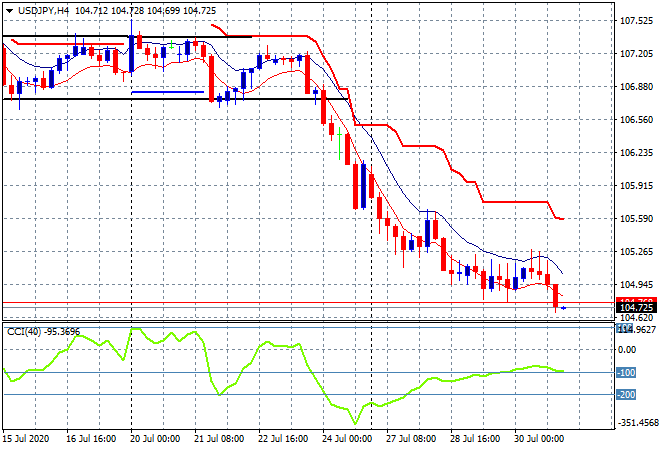
Task: Select the lower black horizontal support line
Action: [120, 99]
